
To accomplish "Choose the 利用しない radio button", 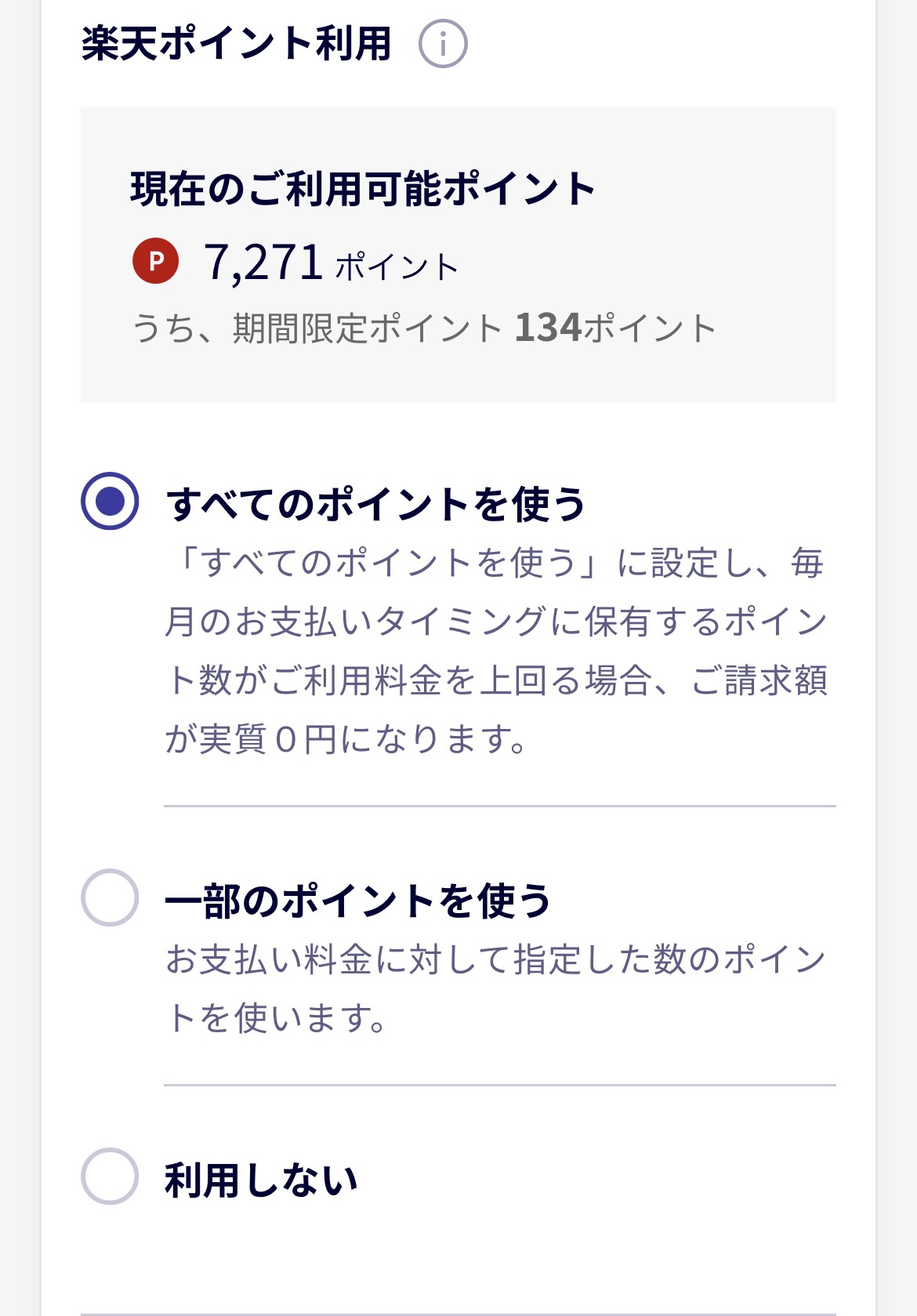I will pos(110,1176).
